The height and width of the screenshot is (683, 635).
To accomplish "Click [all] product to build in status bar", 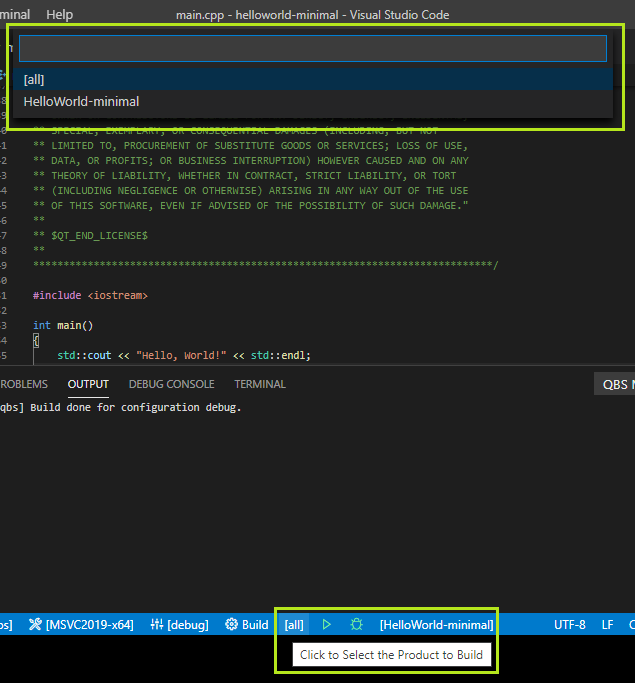I will 294,624.
